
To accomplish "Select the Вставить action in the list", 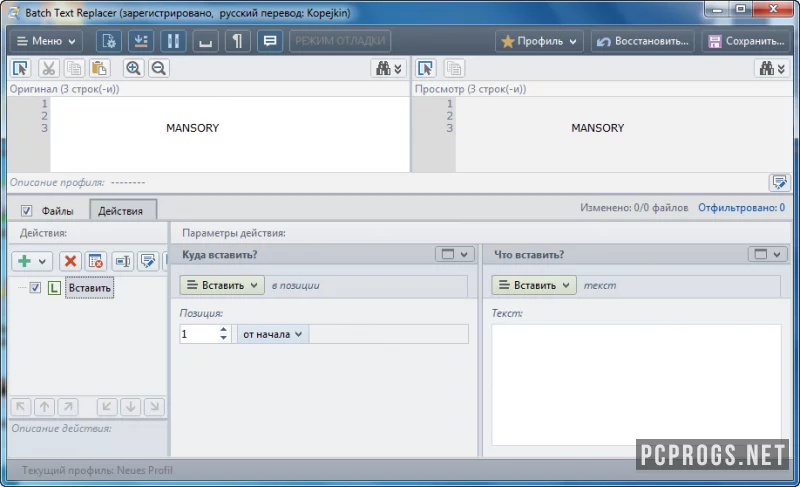I will (89, 288).
